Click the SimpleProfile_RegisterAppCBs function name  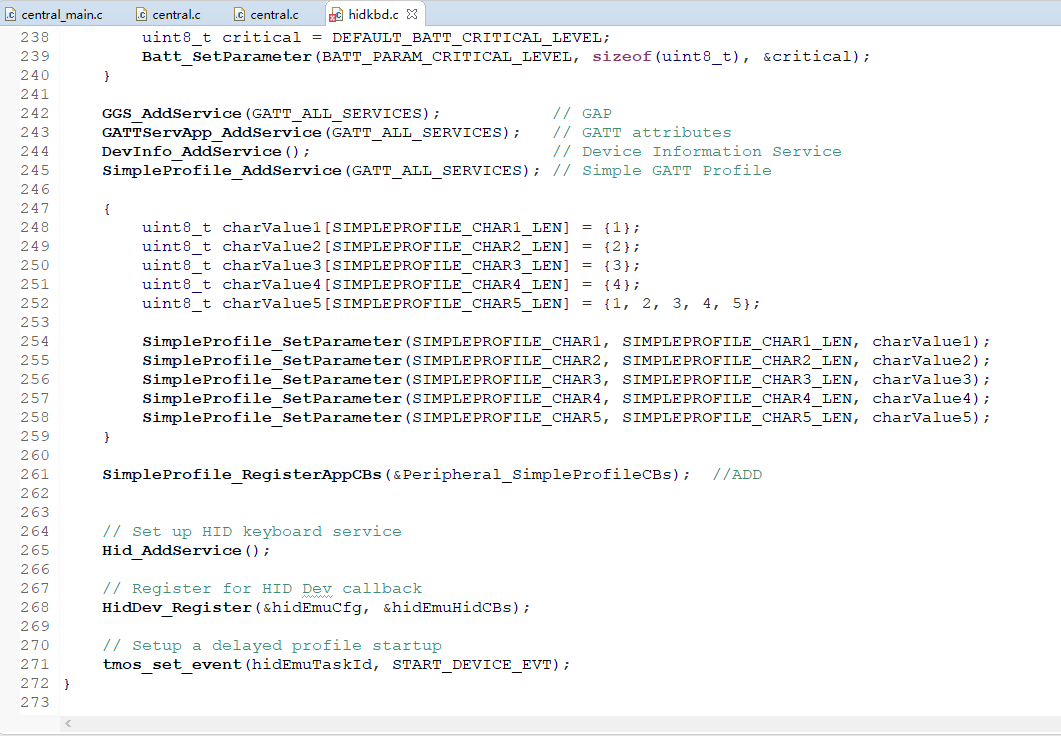(x=242, y=474)
